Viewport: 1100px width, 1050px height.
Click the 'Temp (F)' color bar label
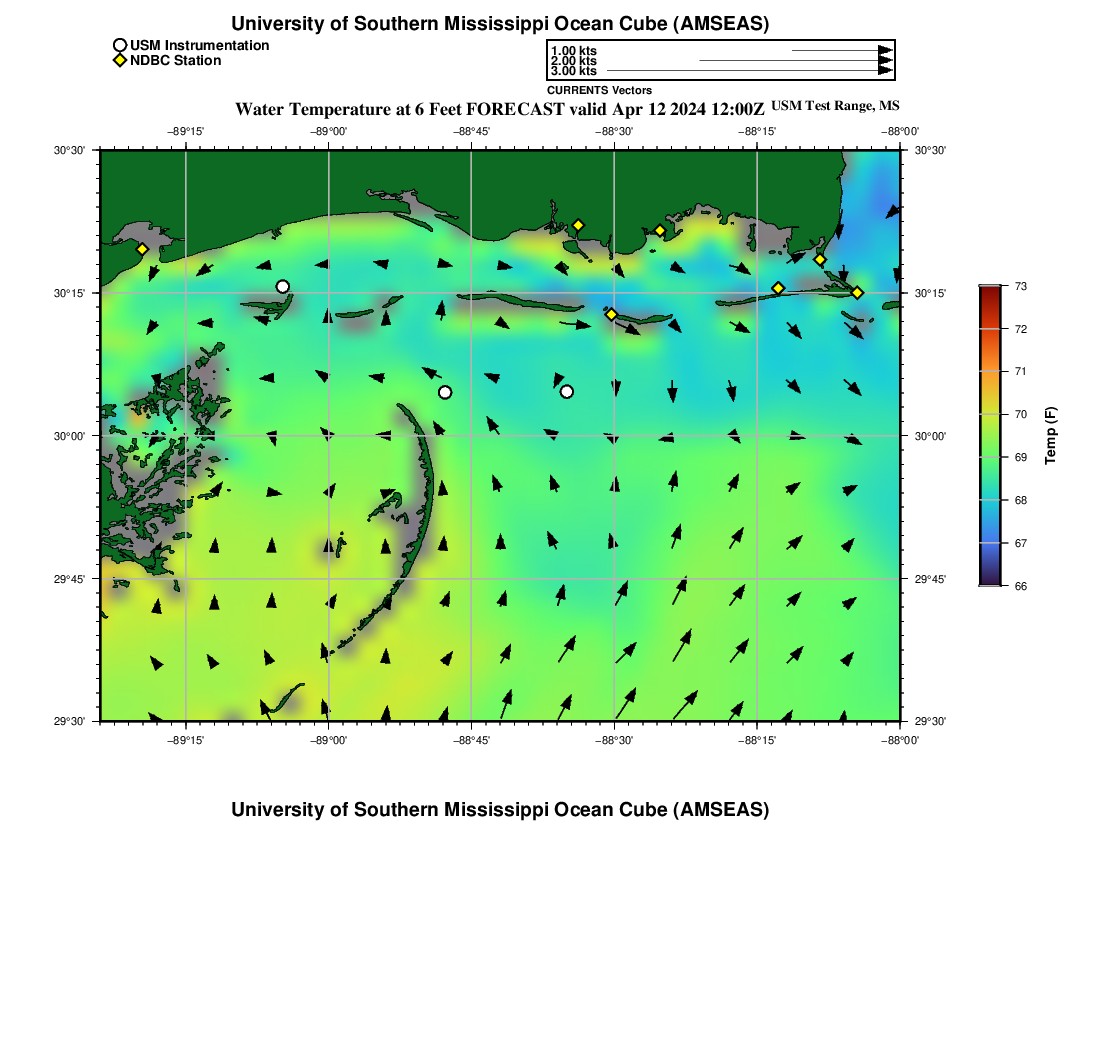(1051, 436)
